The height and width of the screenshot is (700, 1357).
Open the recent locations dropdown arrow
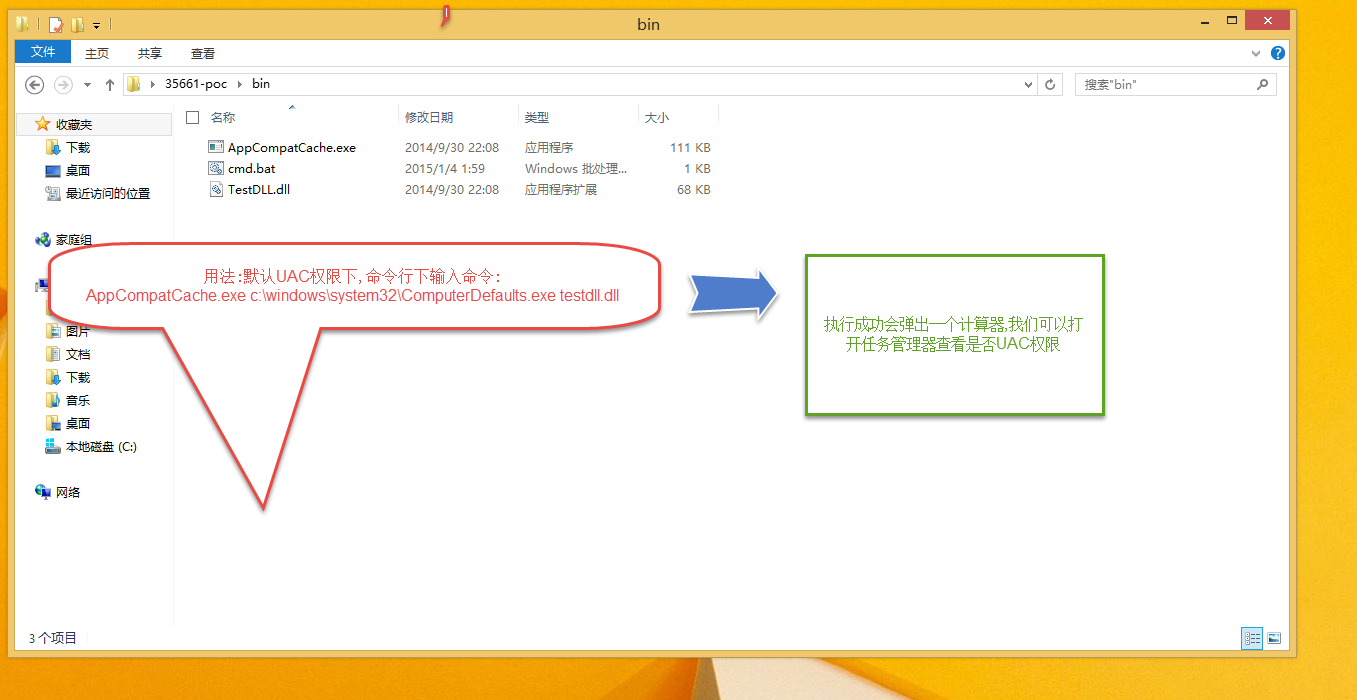click(x=88, y=85)
